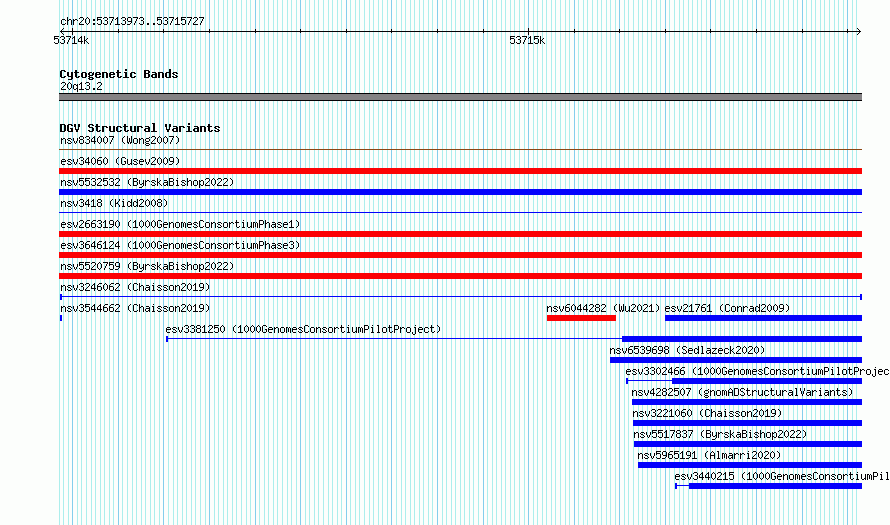Open nsv5965191 (Almarri2020) label
Viewport: 890px width, 525px height.
[x=709, y=455]
